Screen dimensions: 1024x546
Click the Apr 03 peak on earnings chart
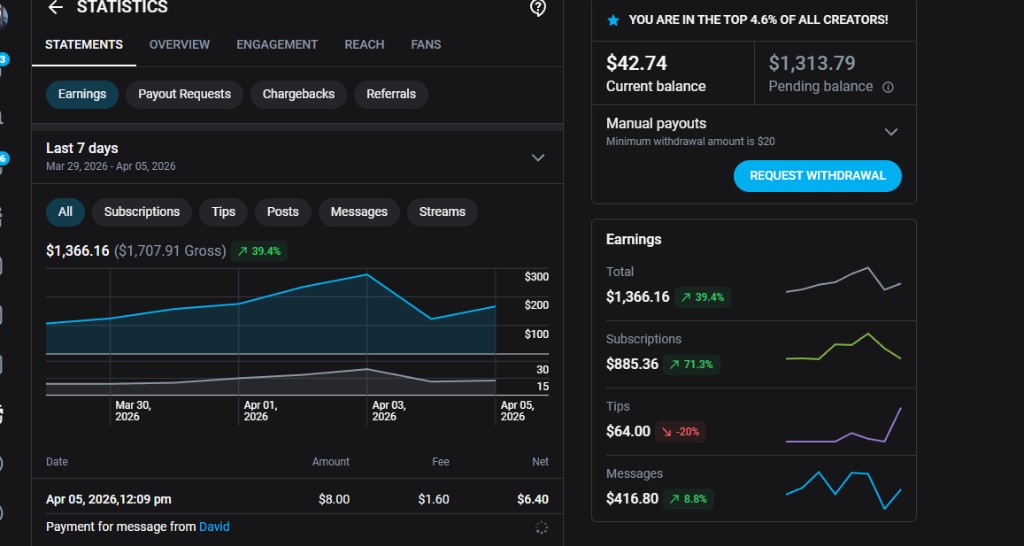point(367,274)
